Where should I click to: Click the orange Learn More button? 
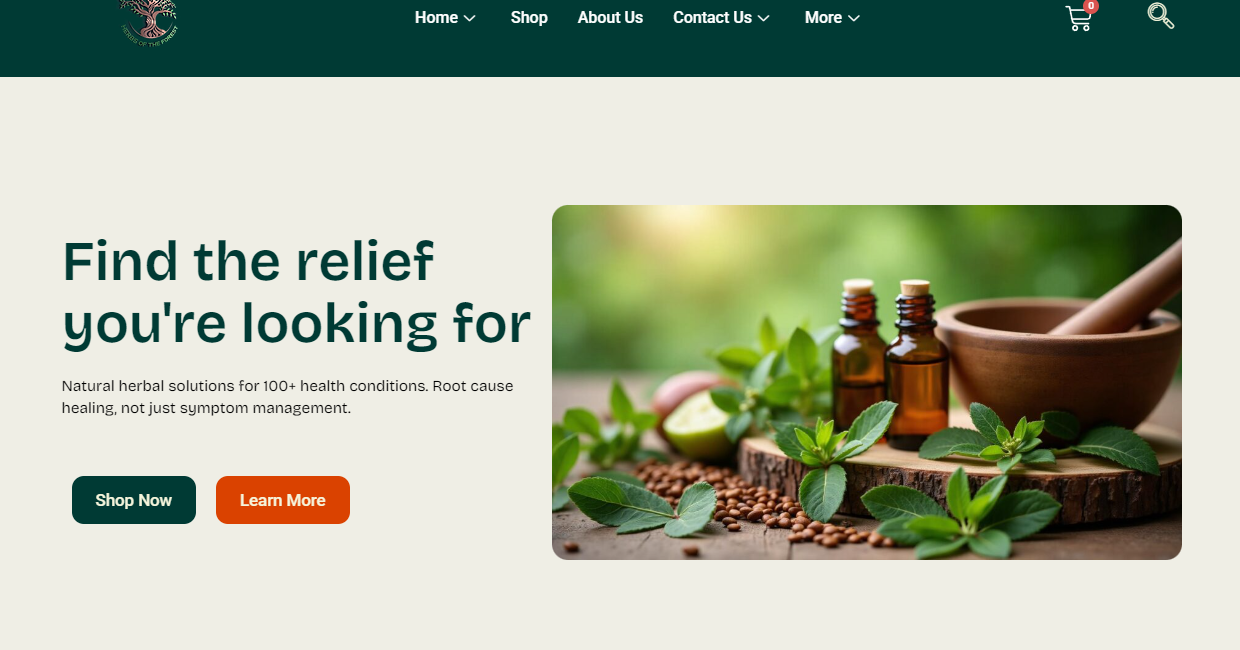(x=283, y=500)
